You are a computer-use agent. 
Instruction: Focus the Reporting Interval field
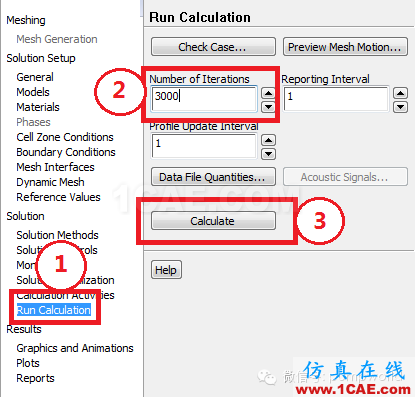tap(336, 99)
